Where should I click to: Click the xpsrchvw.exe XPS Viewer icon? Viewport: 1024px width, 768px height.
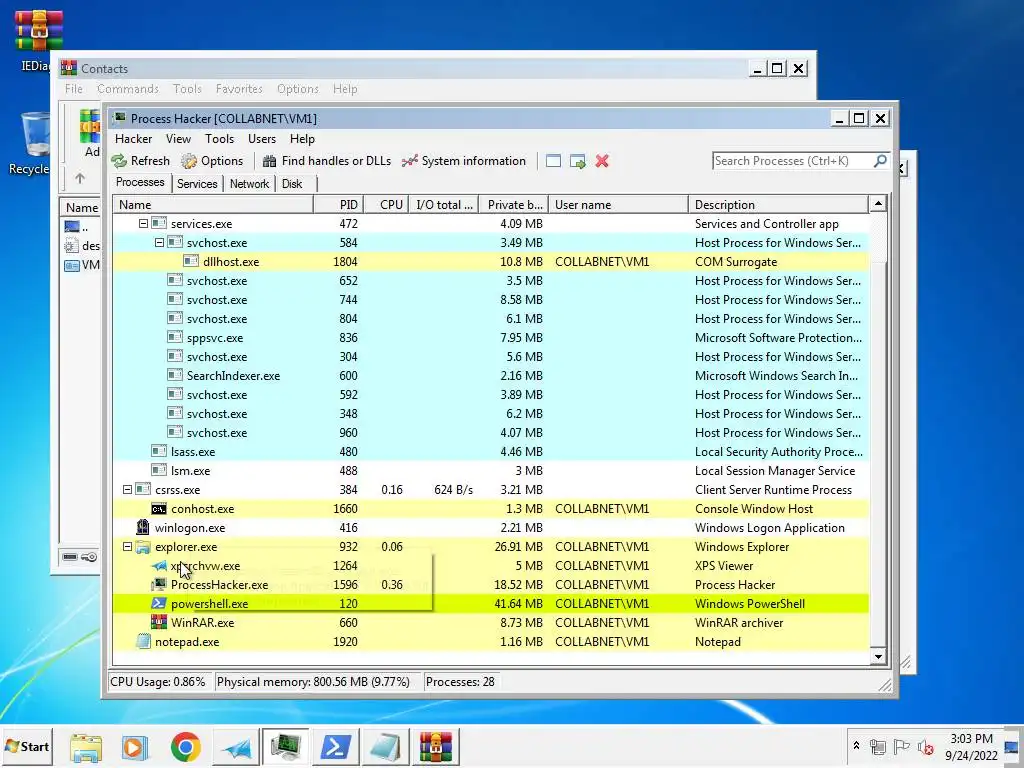159,566
